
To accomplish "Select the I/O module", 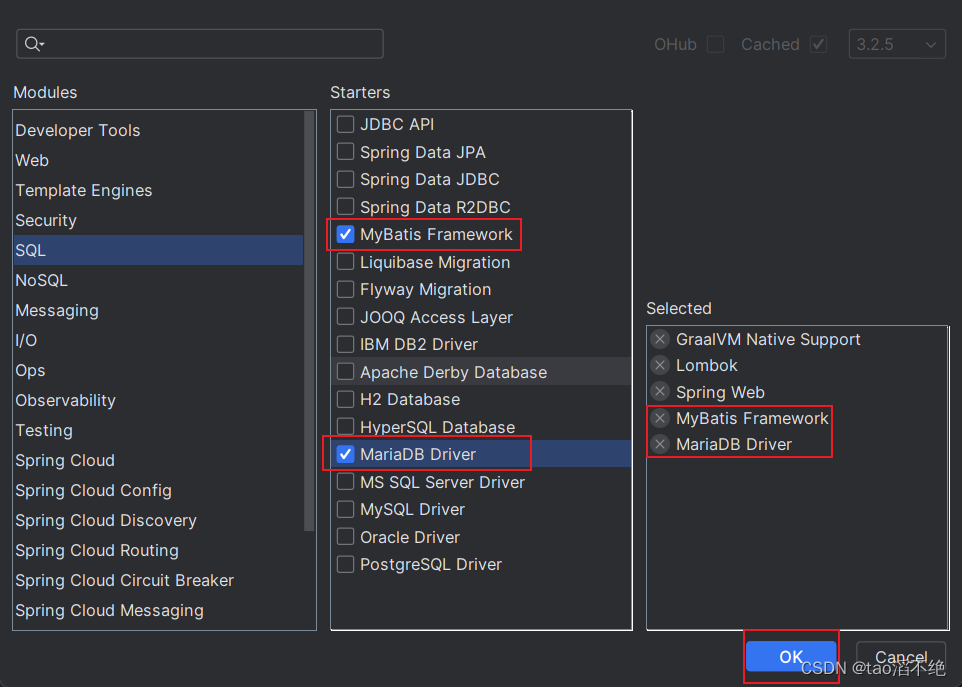I will tap(158, 340).
